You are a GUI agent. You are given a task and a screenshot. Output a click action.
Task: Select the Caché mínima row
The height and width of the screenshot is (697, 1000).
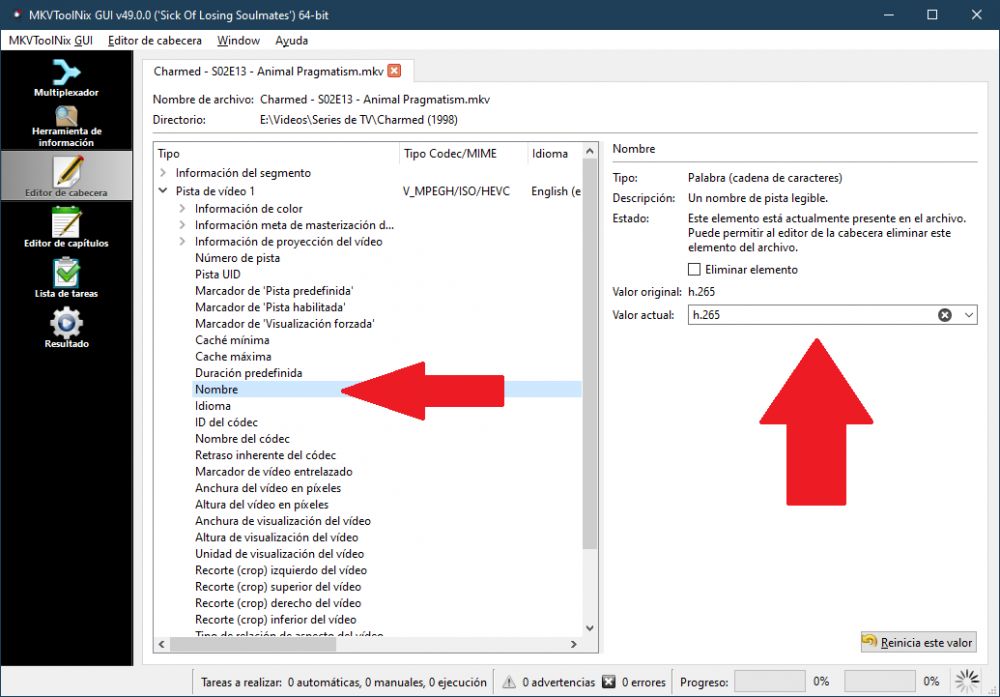point(232,341)
